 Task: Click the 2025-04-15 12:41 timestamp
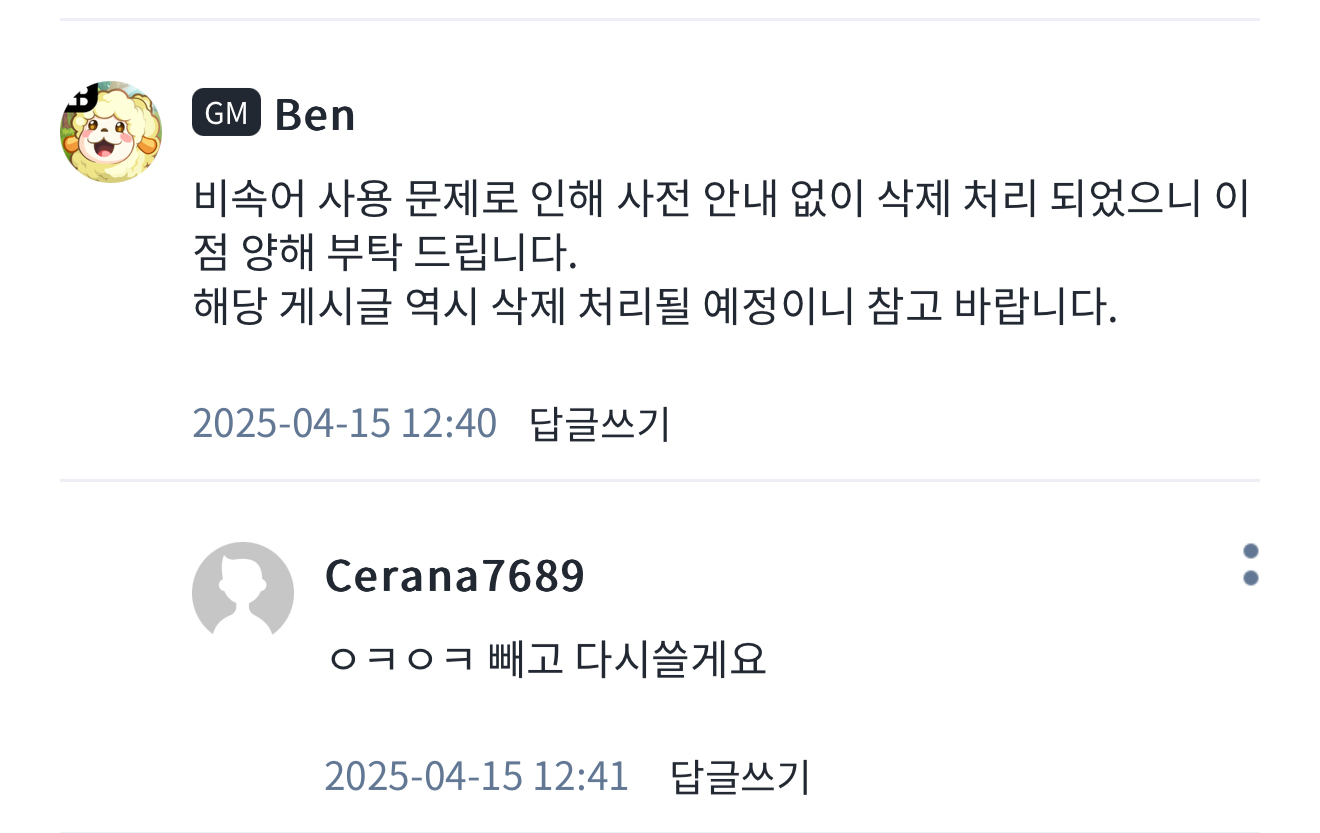[x=476, y=776]
